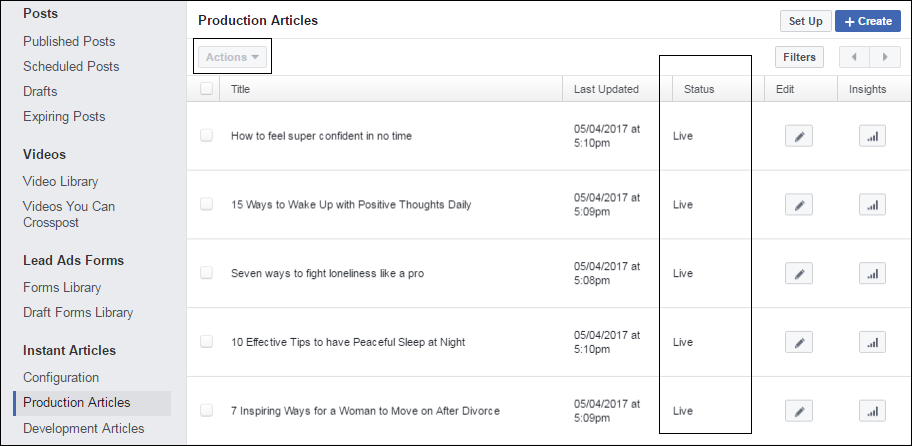Screen dimensions: 912x446
Task: Click the Create button
Action: click(868, 21)
